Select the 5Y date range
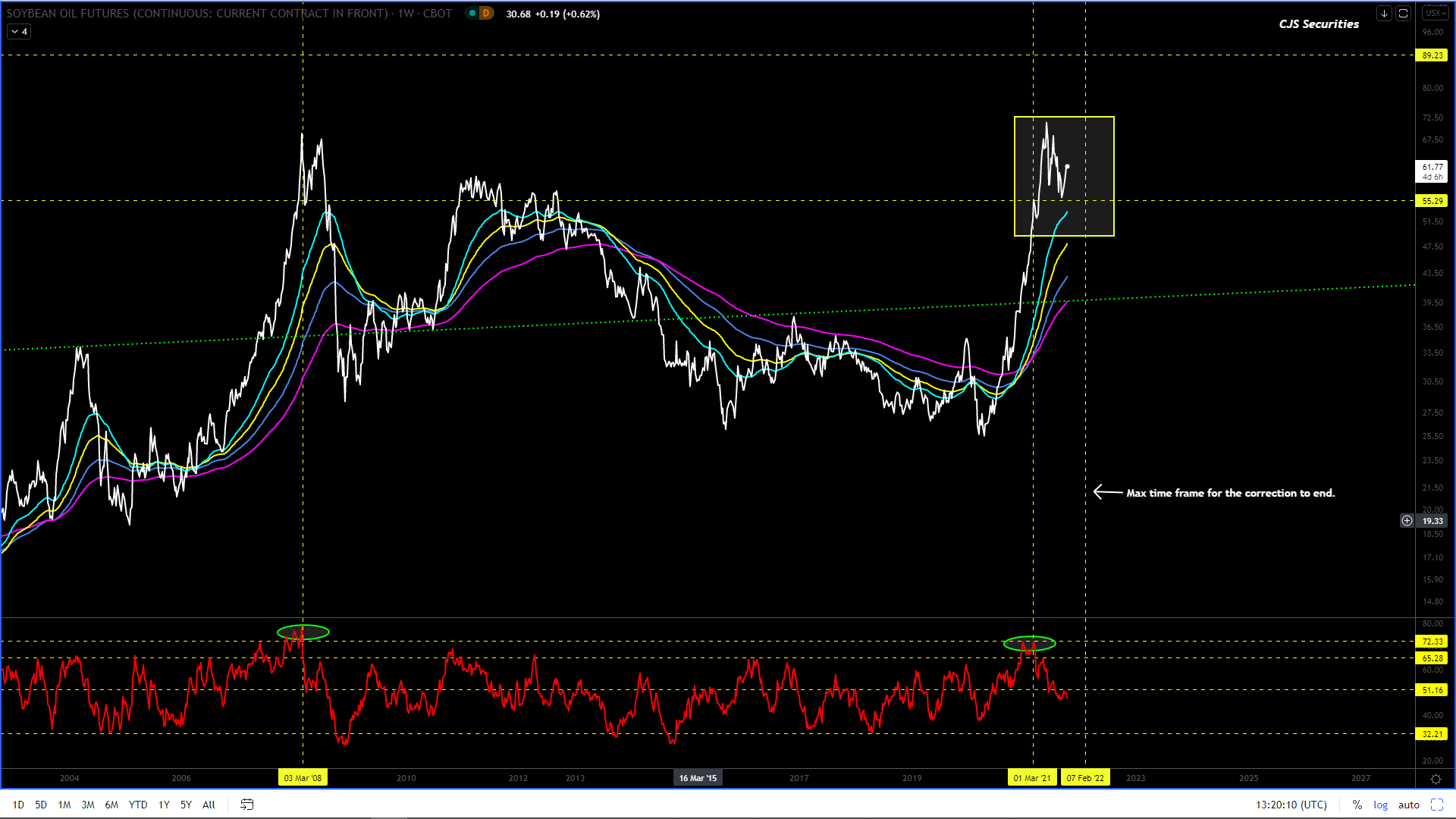The height and width of the screenshot is (819, 1456). [x=186, y=805]
